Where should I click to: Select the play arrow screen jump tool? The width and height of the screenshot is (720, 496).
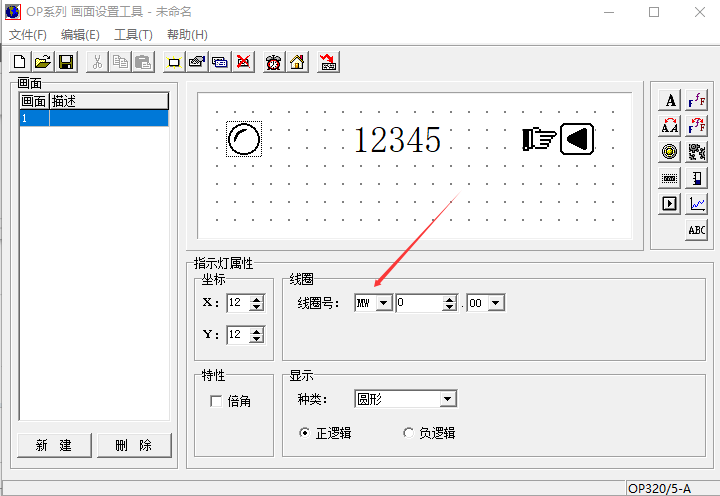tap(670, 203)
